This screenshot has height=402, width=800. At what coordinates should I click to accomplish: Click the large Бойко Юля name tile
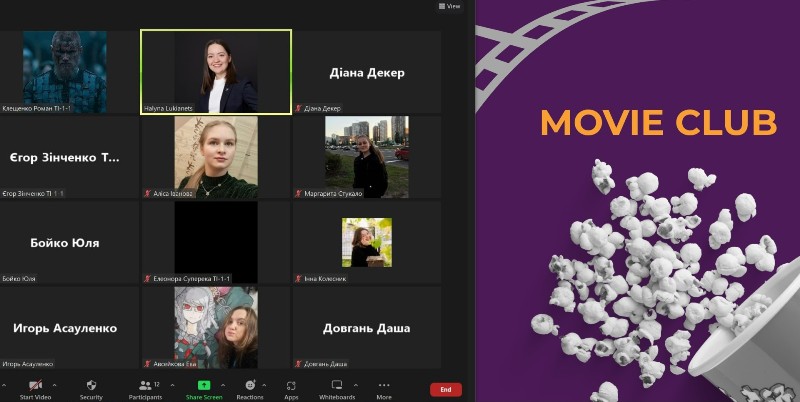69,242
